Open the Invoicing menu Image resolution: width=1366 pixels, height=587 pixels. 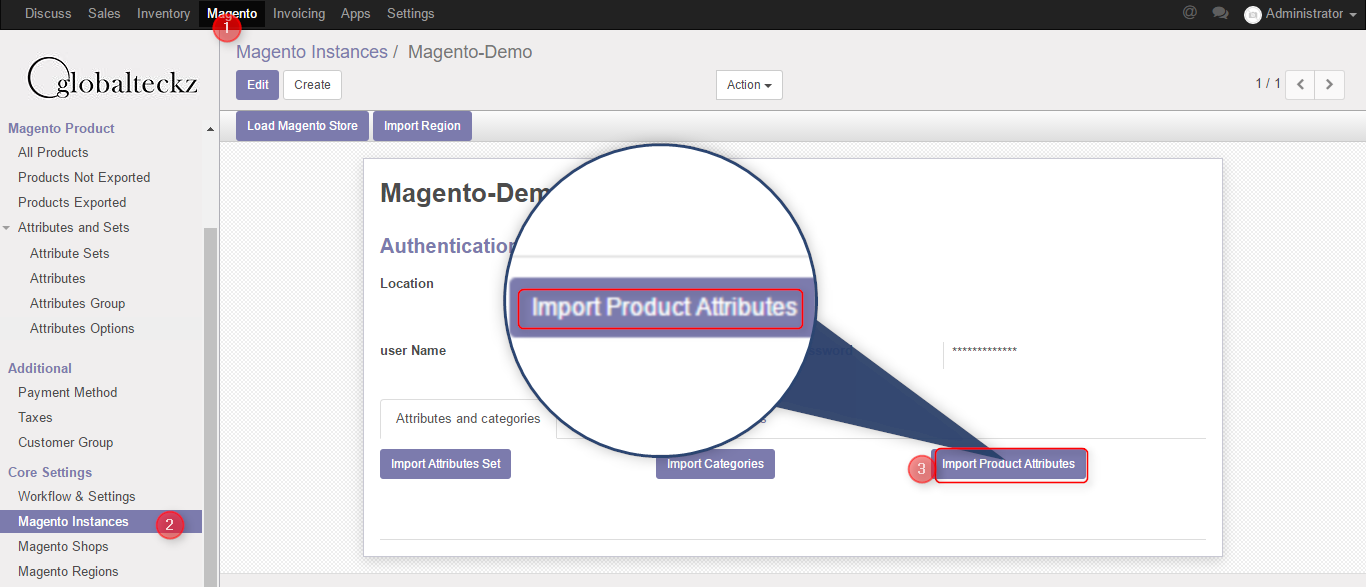click(x=299, y=14)
